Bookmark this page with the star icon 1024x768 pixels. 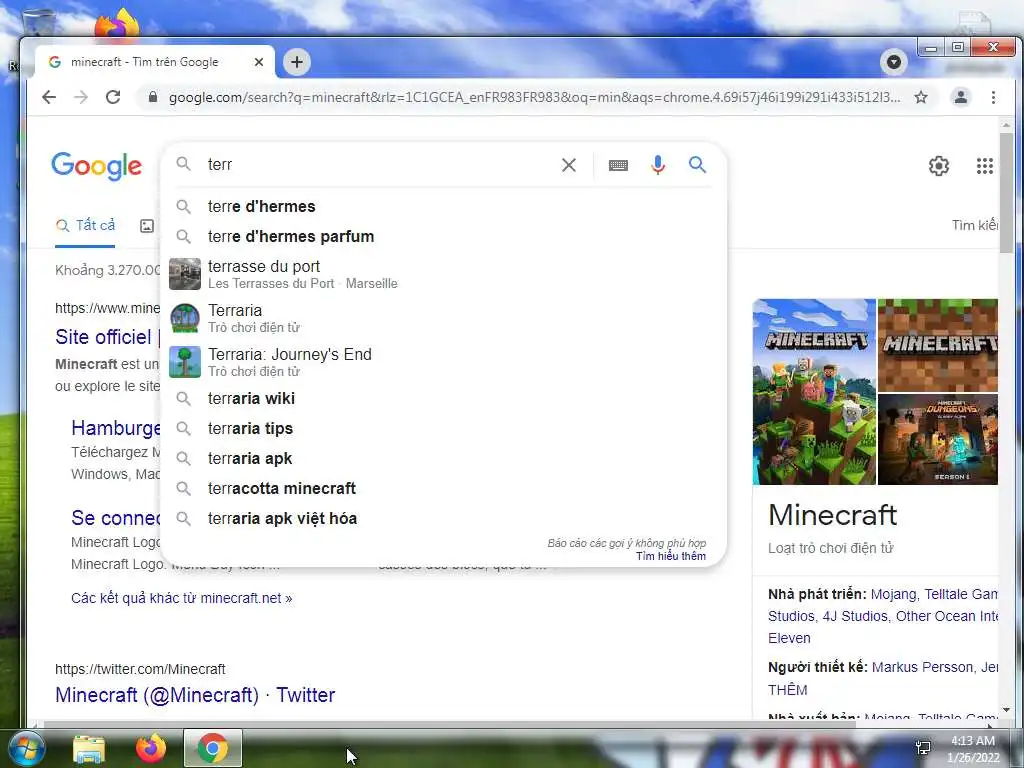point(921,97)
